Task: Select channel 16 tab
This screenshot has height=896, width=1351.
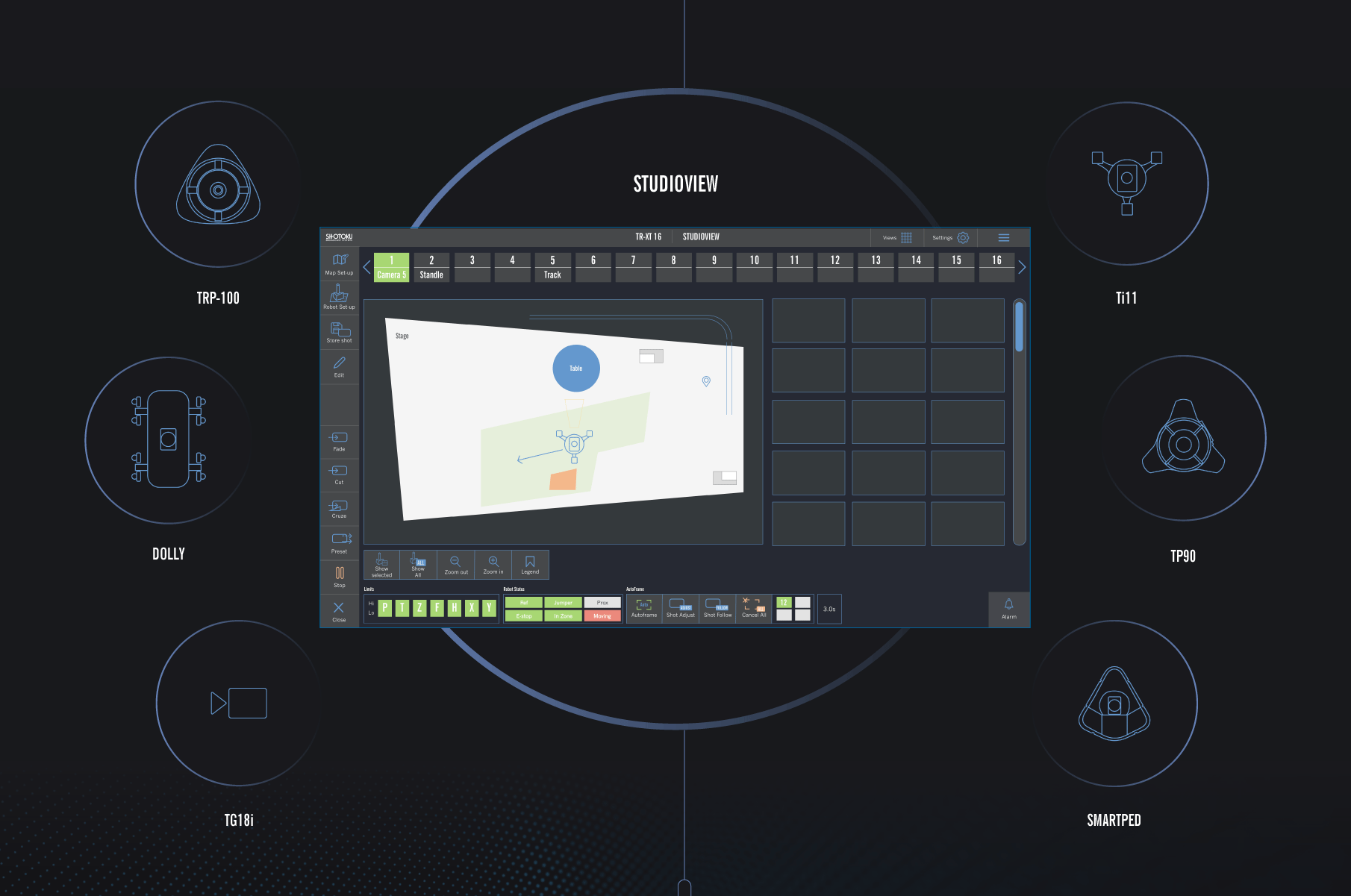Action: click(x=996, y=267)
